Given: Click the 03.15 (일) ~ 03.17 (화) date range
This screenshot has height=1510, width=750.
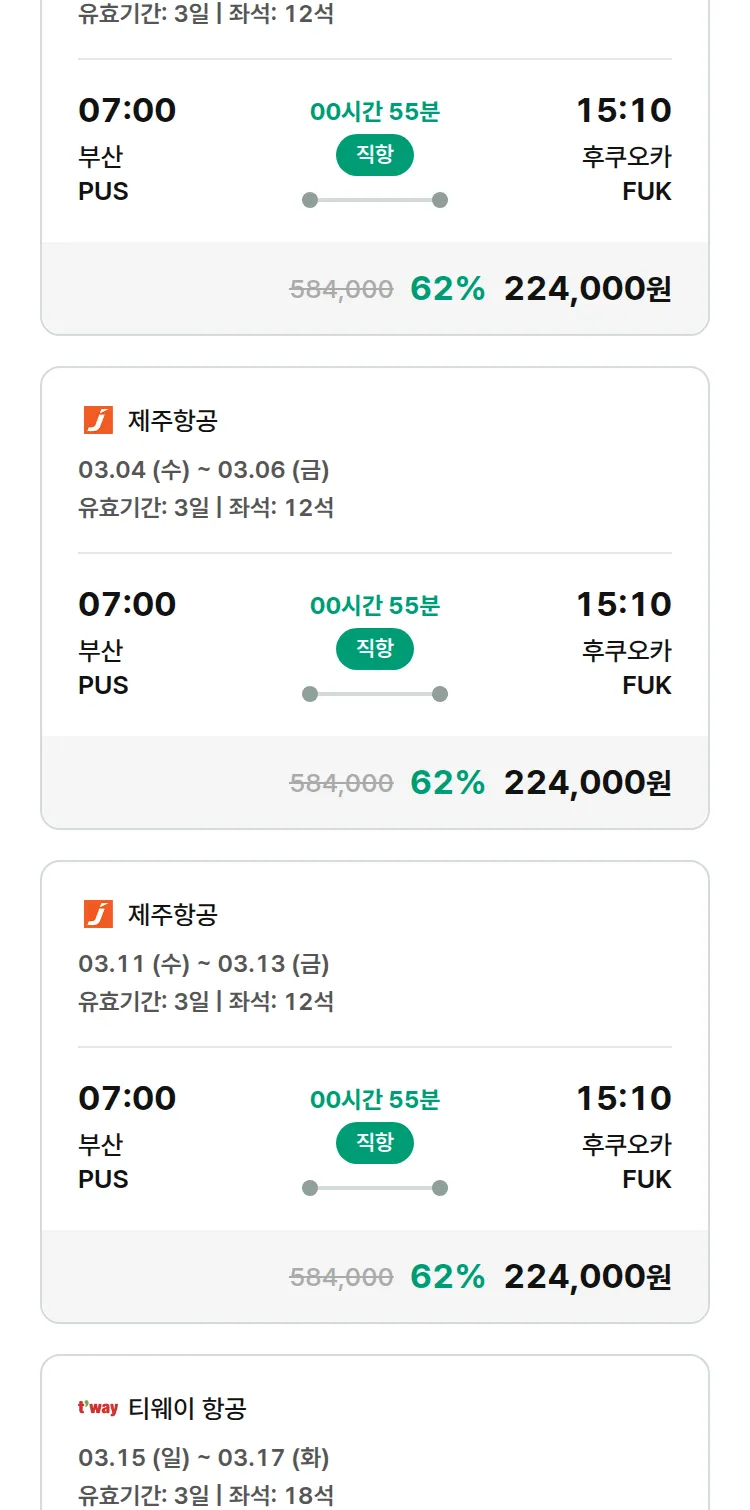Looking at the screenshot, I should pyautogui.click(x=204, y=1457).
